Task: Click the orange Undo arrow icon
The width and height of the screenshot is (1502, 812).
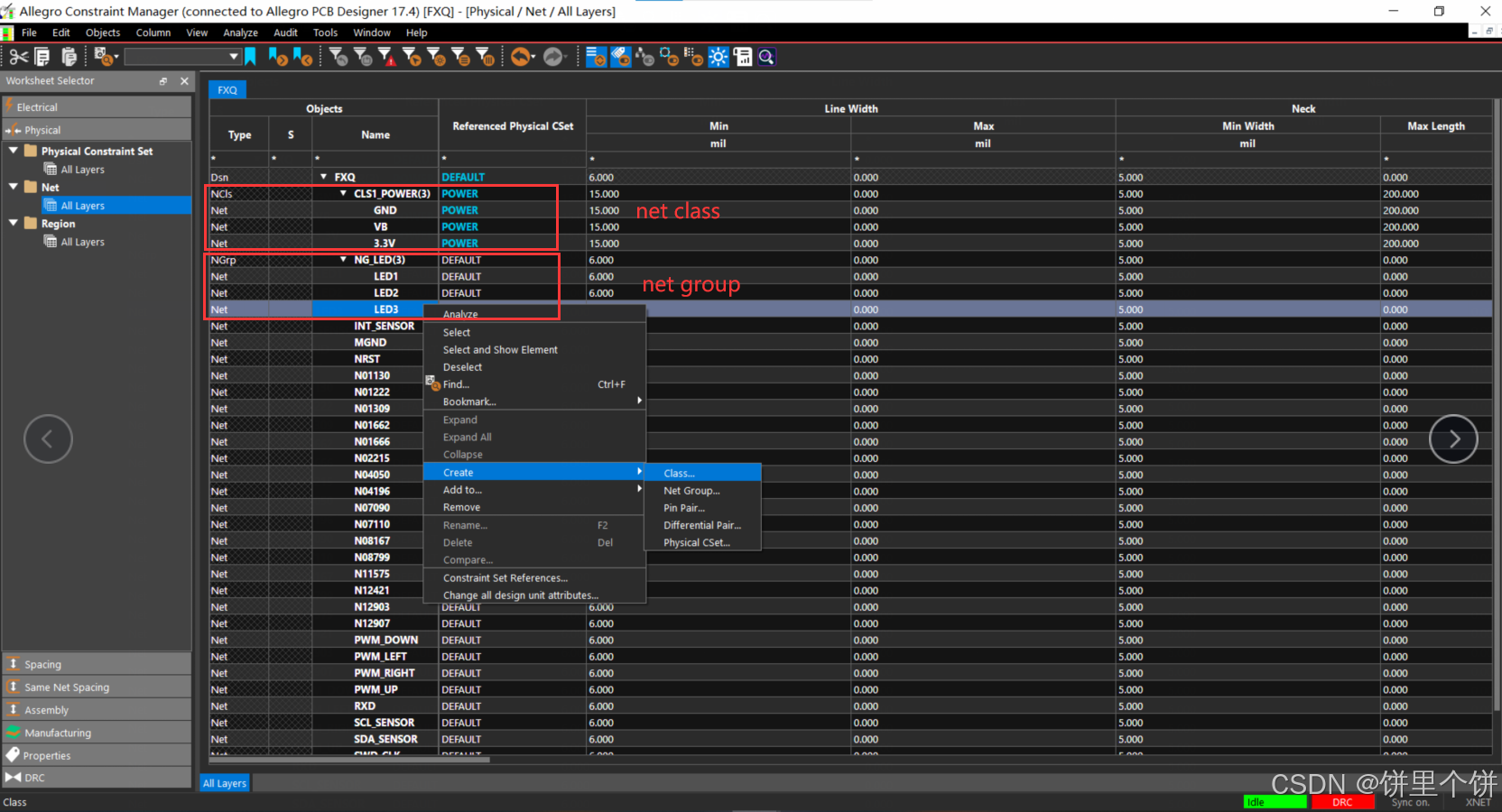Action: [x=522, y=57]
